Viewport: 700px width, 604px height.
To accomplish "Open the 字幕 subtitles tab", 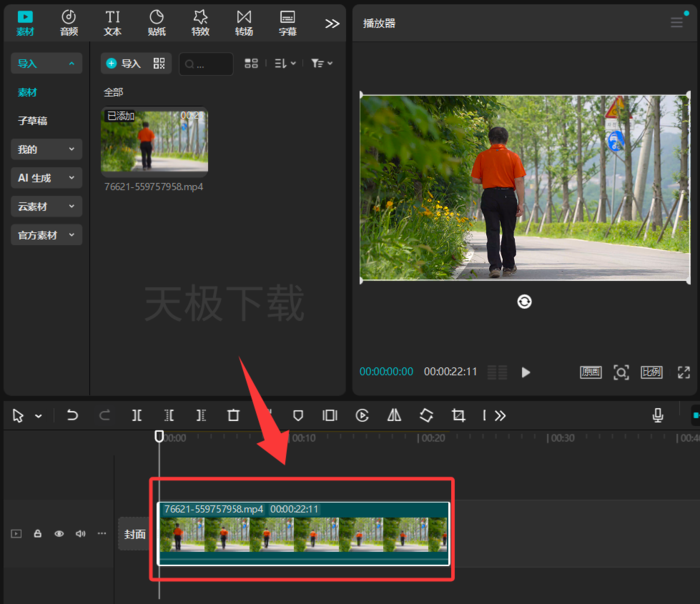I will 288,23.
